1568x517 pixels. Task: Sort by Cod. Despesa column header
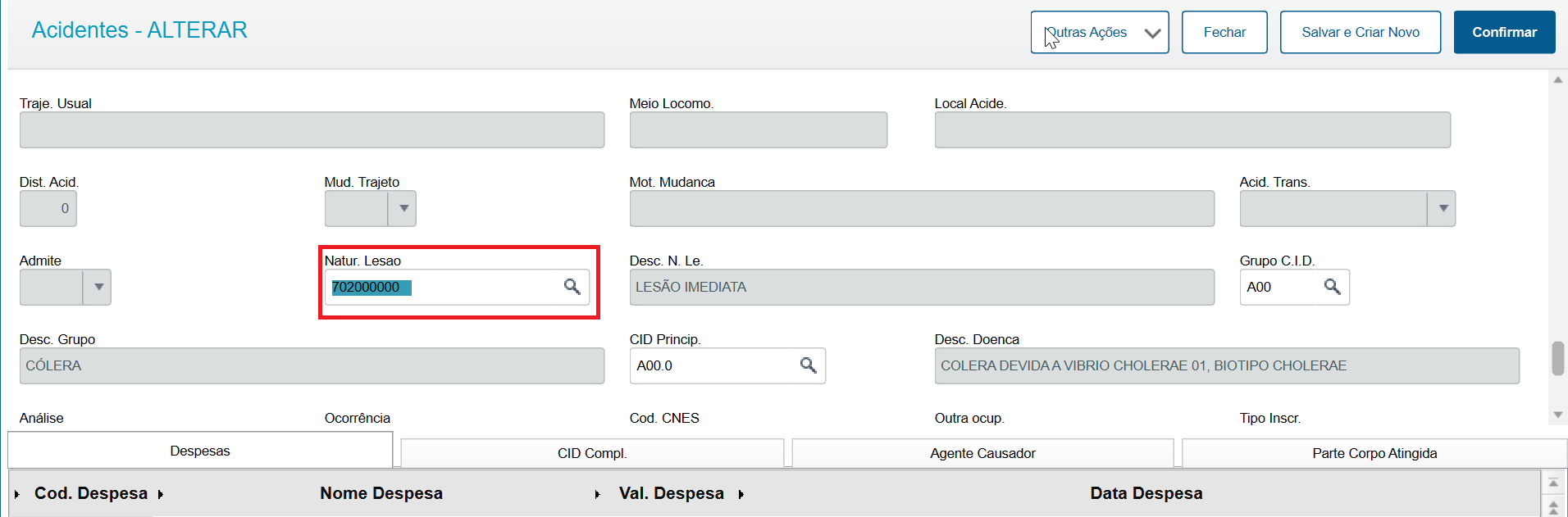(x=91, y=493)
